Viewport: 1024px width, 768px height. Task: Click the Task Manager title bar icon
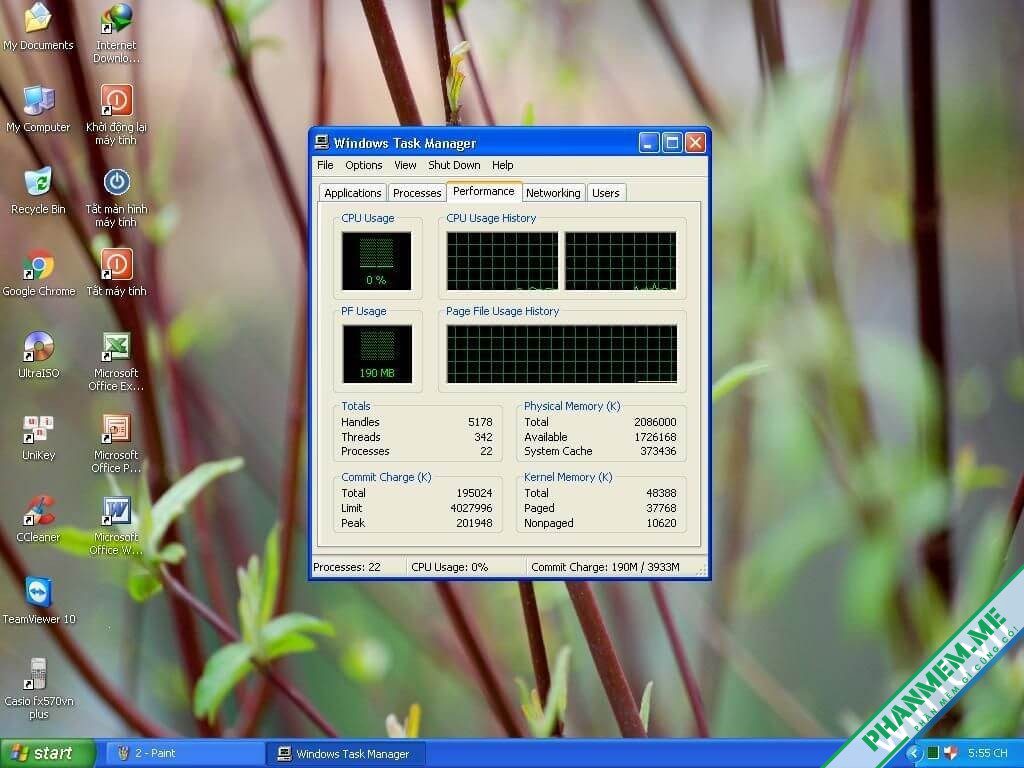321,142
